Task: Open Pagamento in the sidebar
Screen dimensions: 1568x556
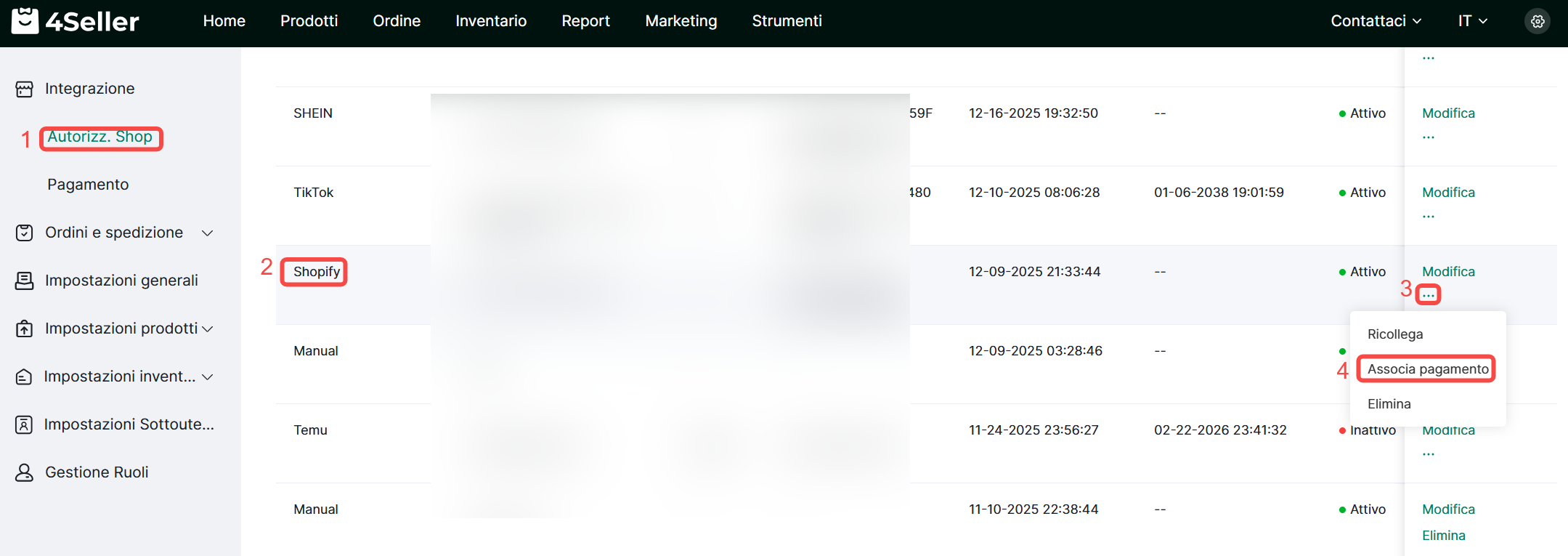Action: [88, 185]
